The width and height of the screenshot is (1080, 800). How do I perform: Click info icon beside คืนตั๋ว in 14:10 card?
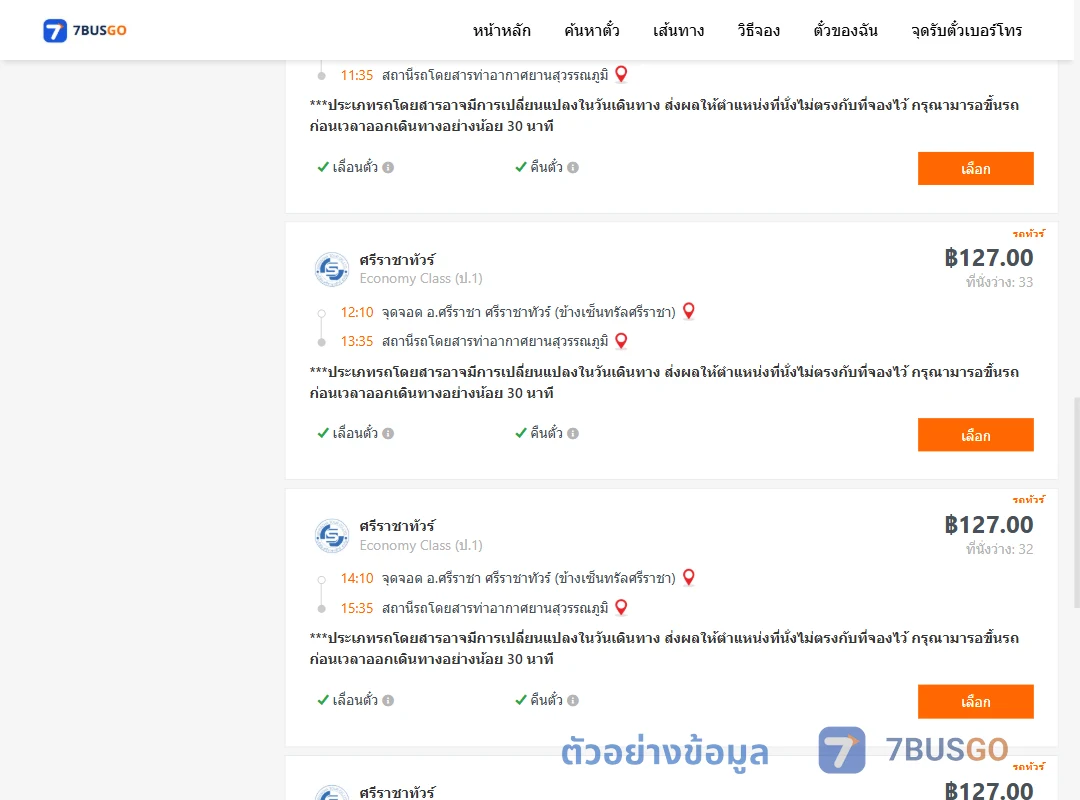pyautogui.click(x=573, y=700)
